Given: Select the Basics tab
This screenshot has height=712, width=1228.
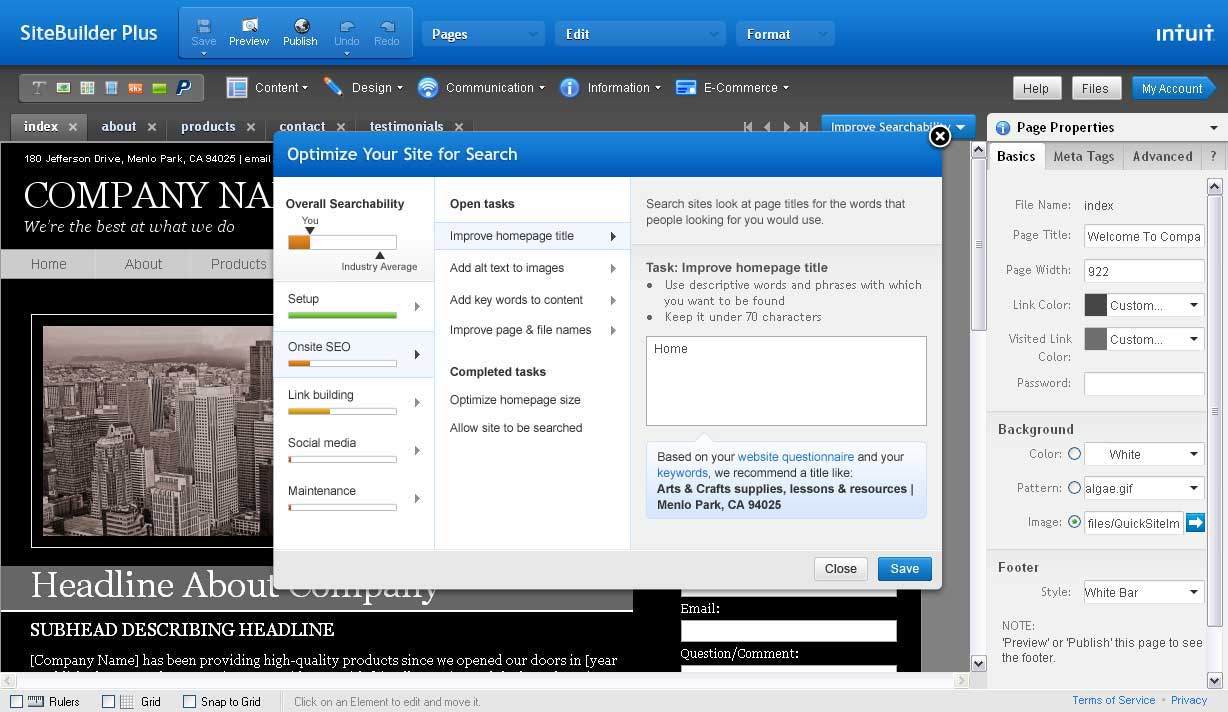Looking at the screenshot, I should coord(1016,157).
